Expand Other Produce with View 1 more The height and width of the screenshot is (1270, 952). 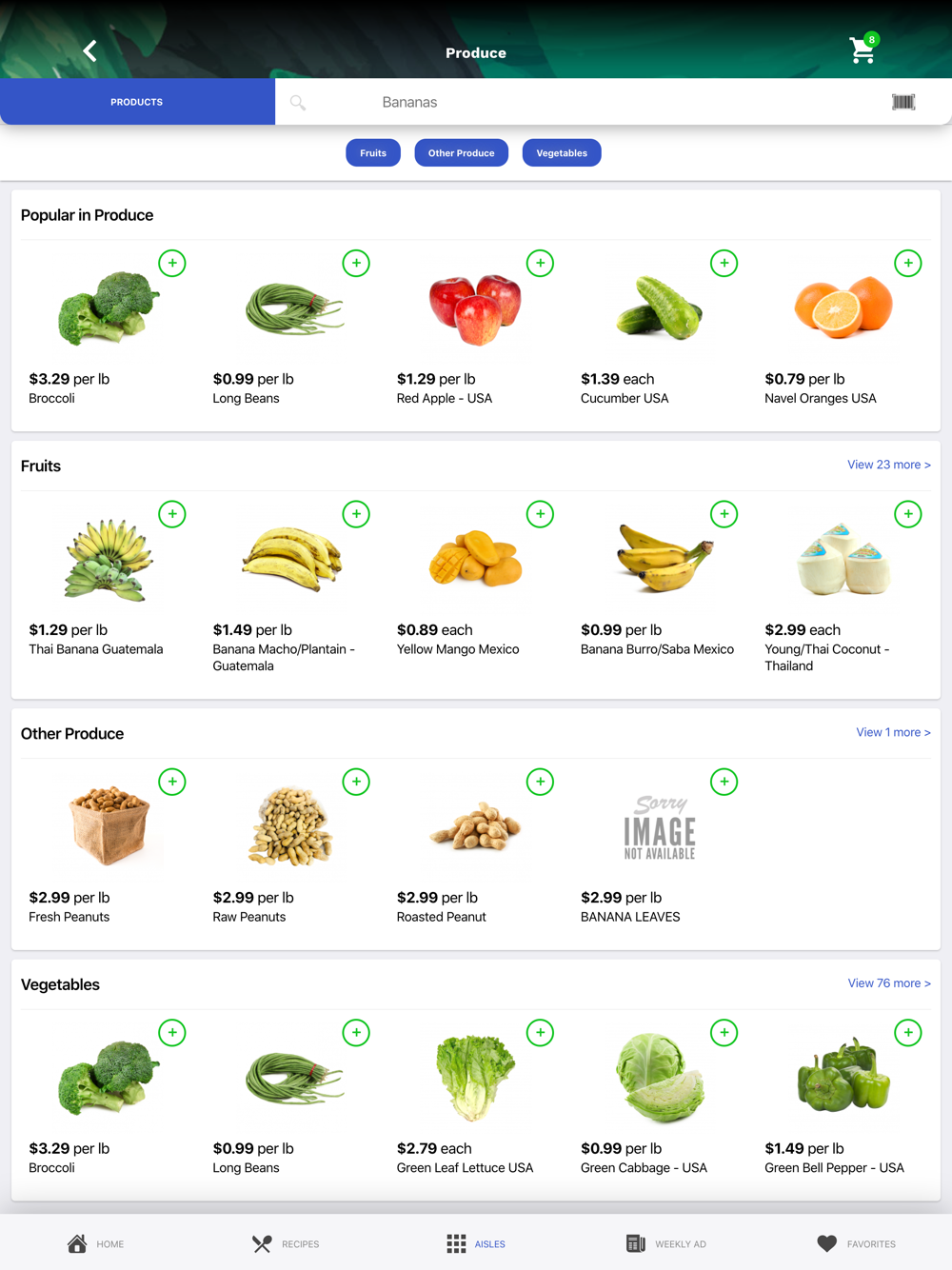point(893,732)
